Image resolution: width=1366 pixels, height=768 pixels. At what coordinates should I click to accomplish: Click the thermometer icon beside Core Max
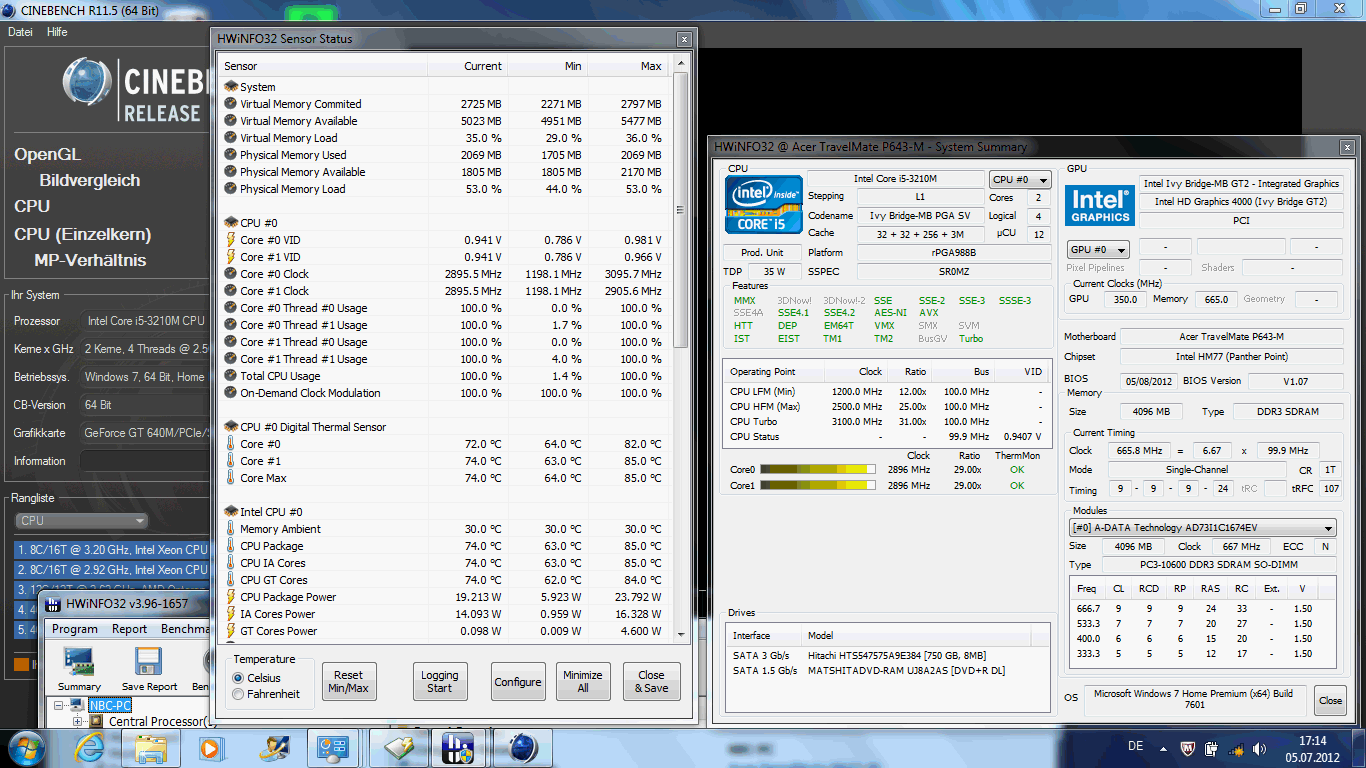coord(231,478)
